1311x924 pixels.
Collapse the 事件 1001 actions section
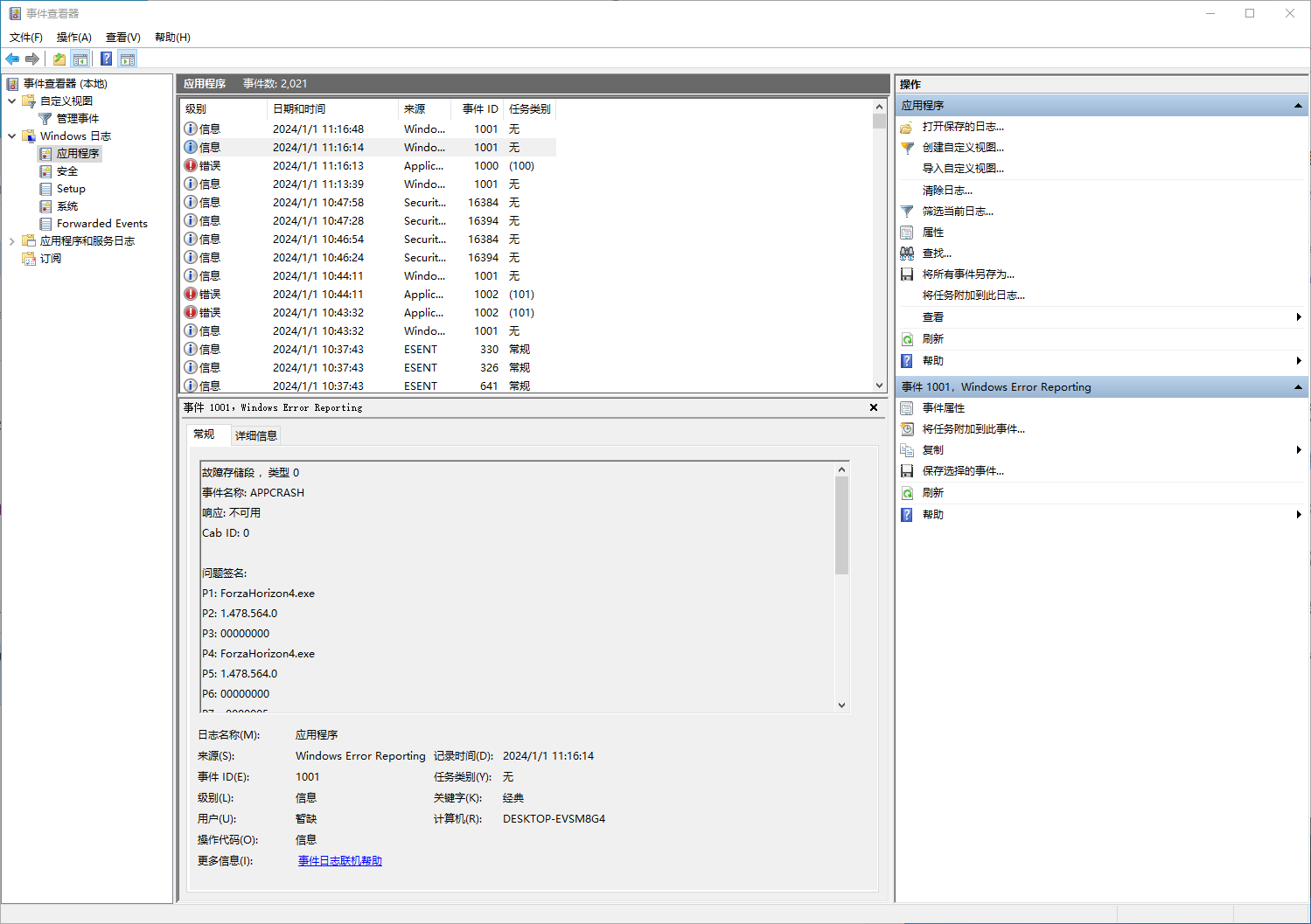click(1298, 387)
